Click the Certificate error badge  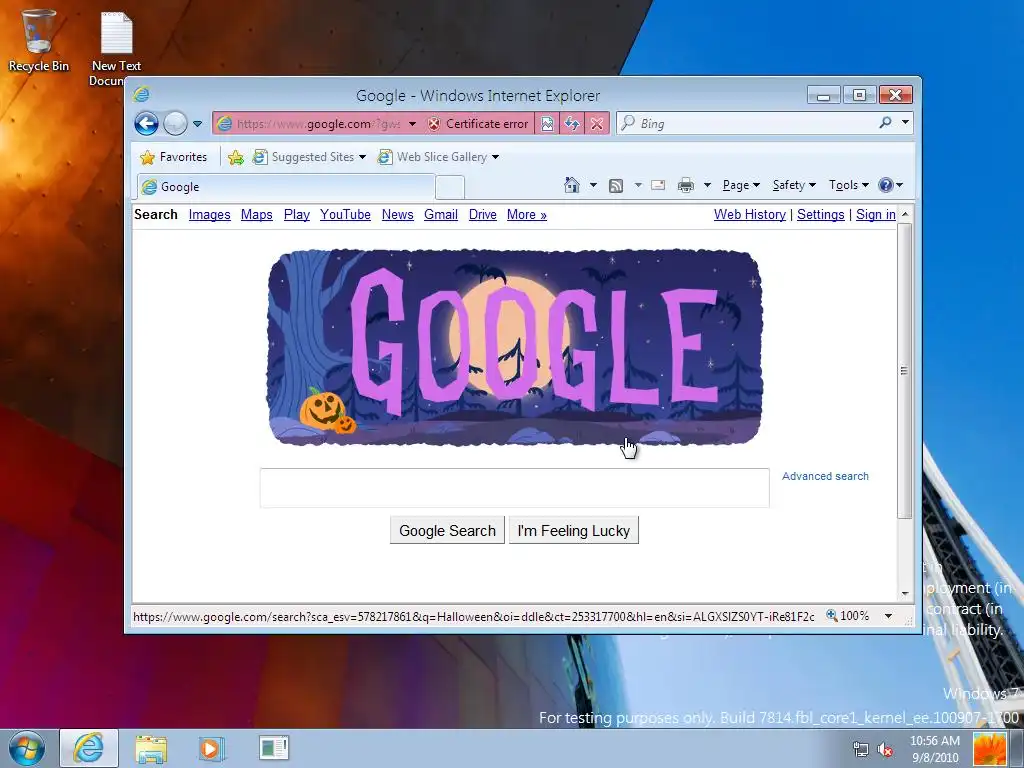tap(478, 123)
